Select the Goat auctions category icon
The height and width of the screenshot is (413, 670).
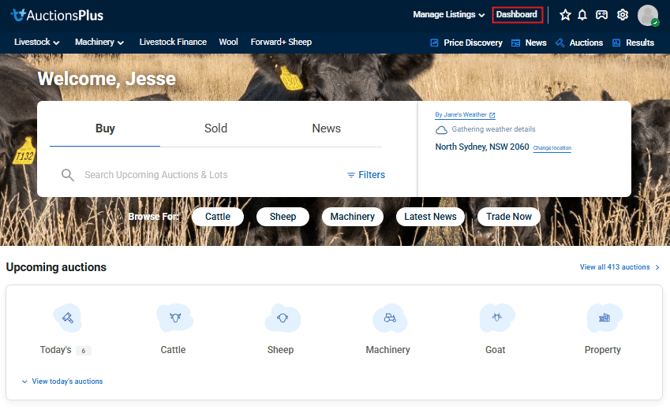[x=496, y=318]
